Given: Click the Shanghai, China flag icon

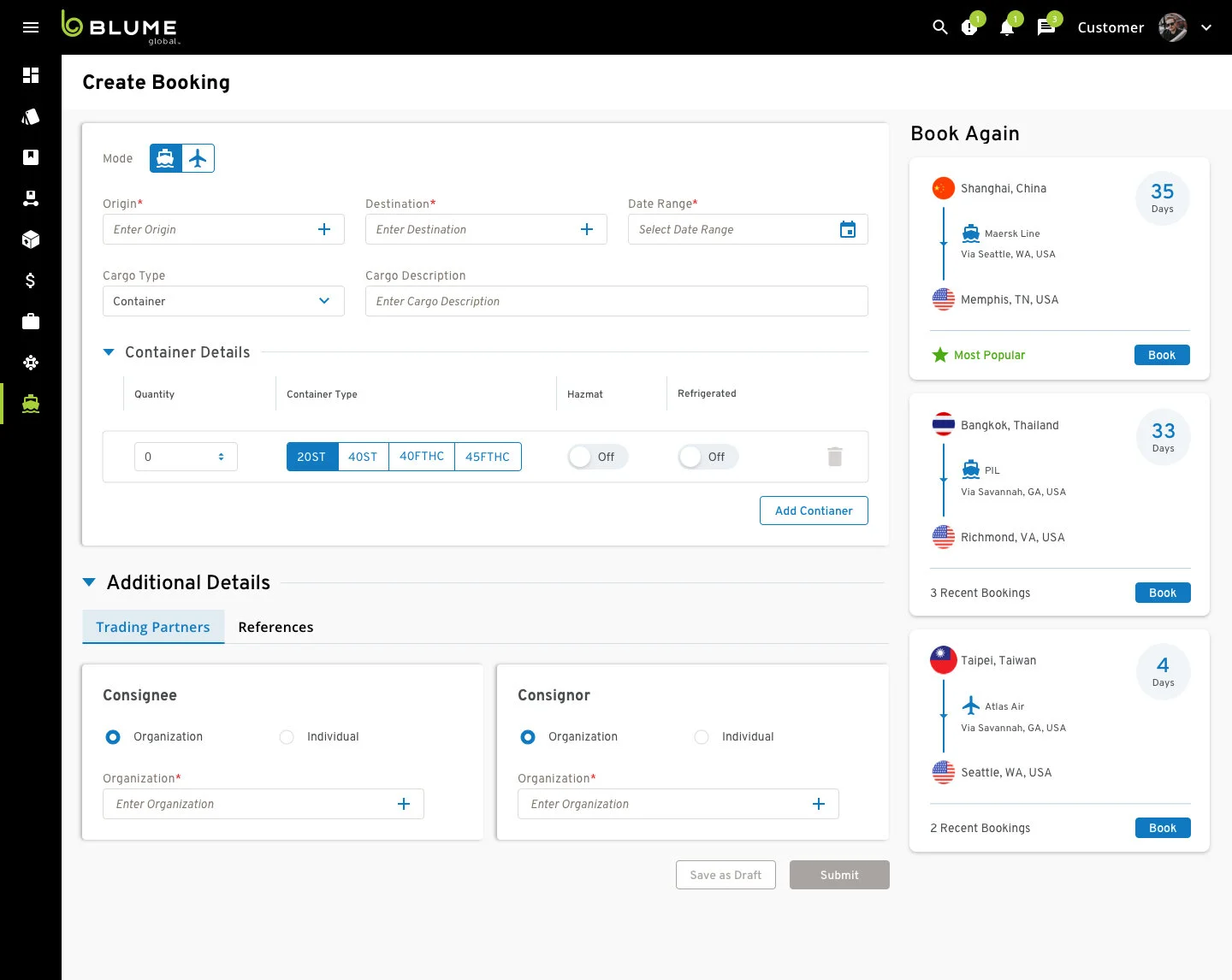Looking at the screenshot, I should click(944, 188).
